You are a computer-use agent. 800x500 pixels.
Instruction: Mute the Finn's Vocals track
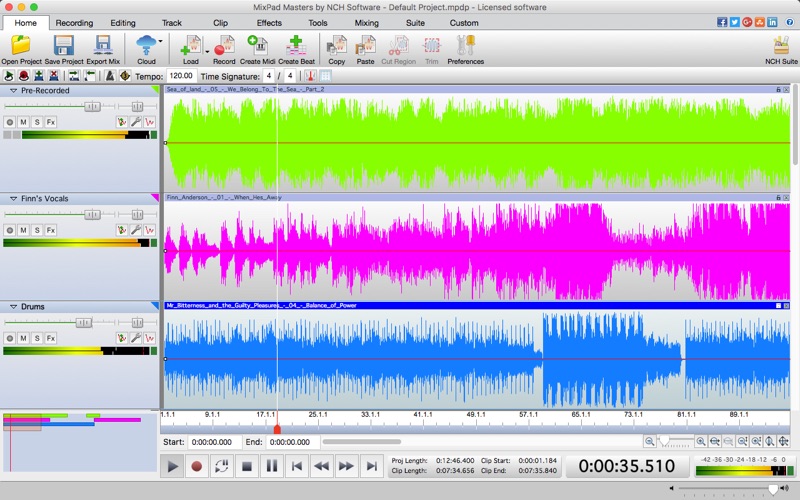pos(23,231)
